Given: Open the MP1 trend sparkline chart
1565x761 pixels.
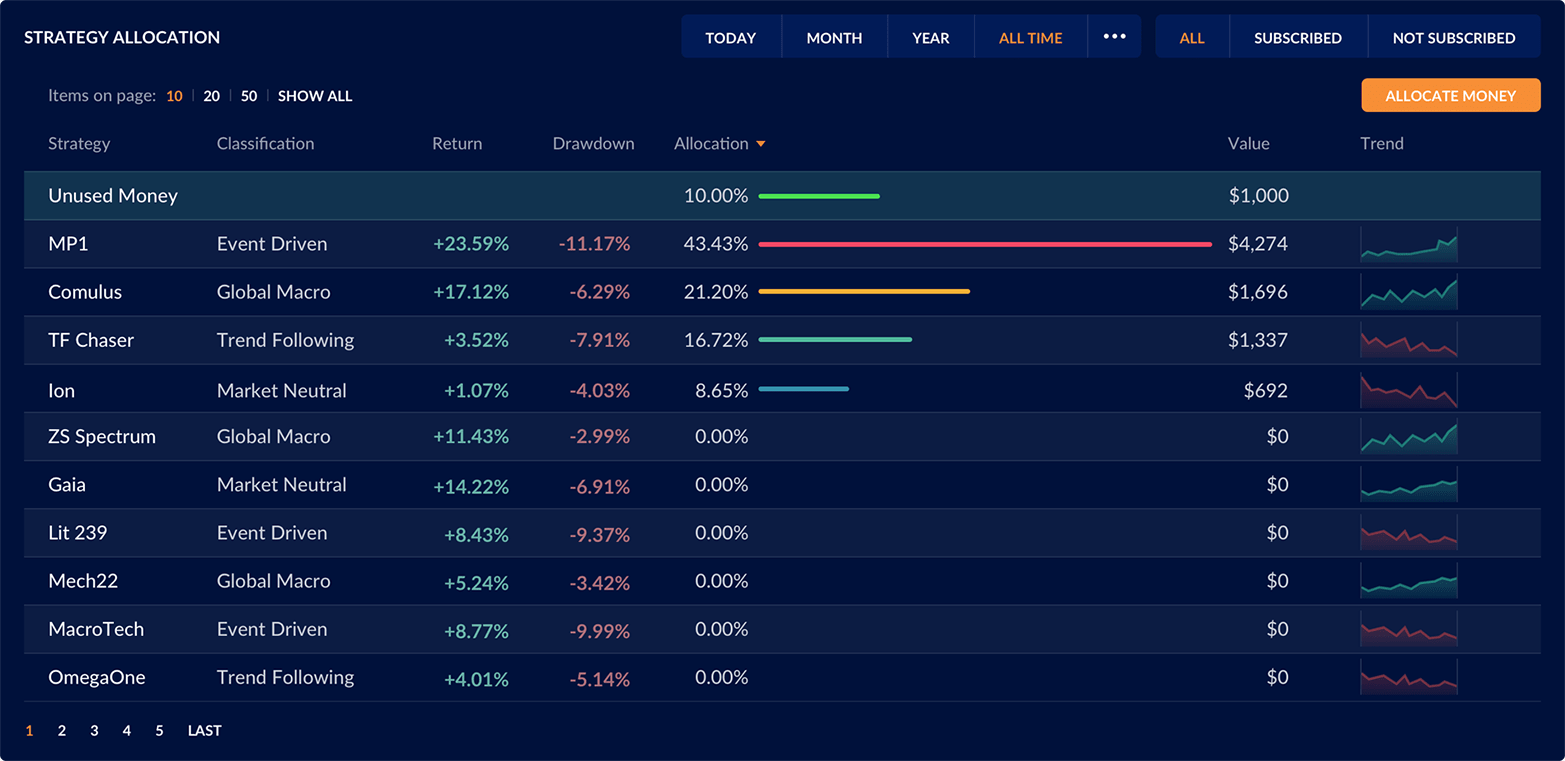Looking at the screenshot, I should pyautogui.click(x=1408, y=244).
